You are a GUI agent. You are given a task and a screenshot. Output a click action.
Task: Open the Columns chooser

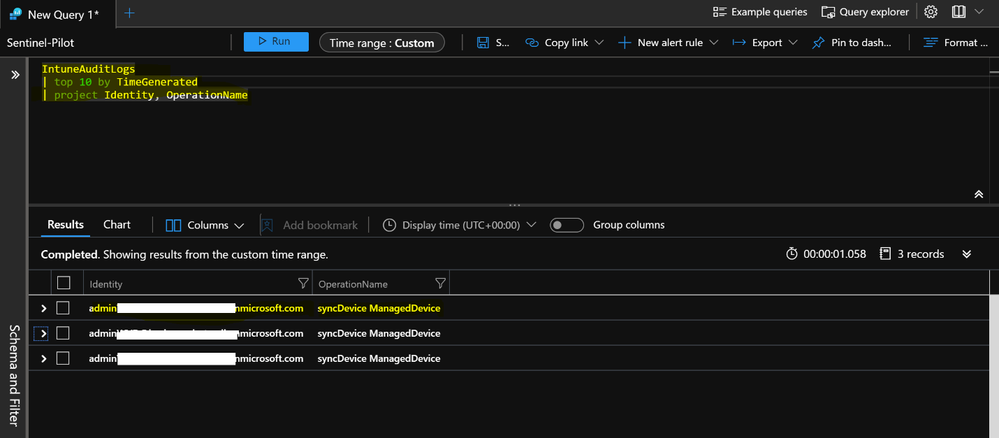point(205,225)
